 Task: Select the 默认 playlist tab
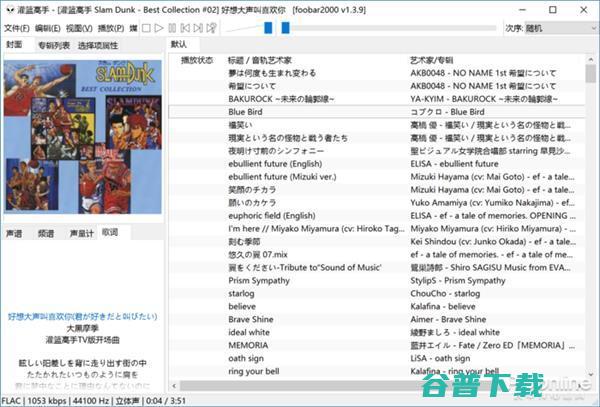coord(179,44)
